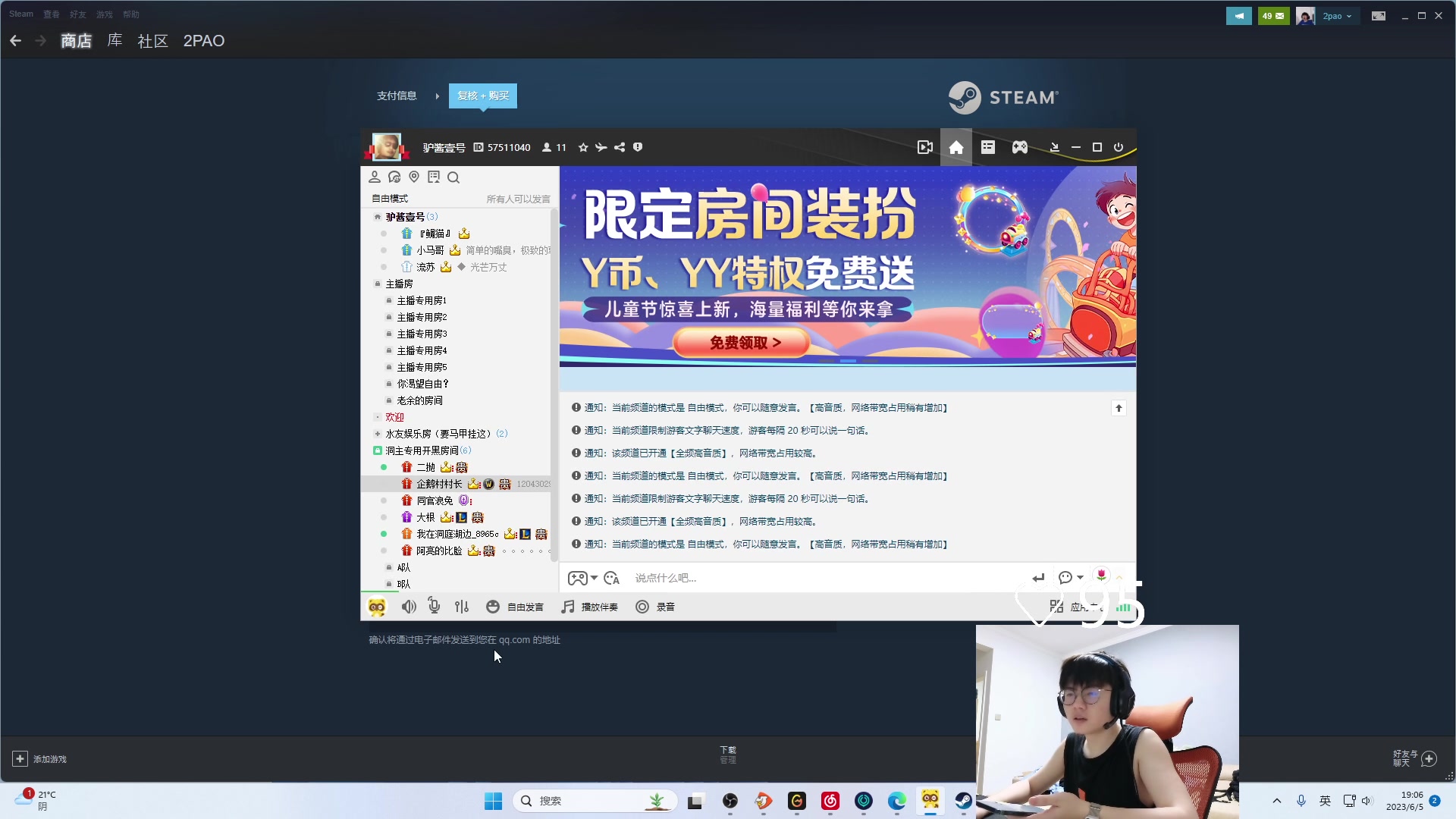
Task: Open the Windows Start button
Action: 493,801
